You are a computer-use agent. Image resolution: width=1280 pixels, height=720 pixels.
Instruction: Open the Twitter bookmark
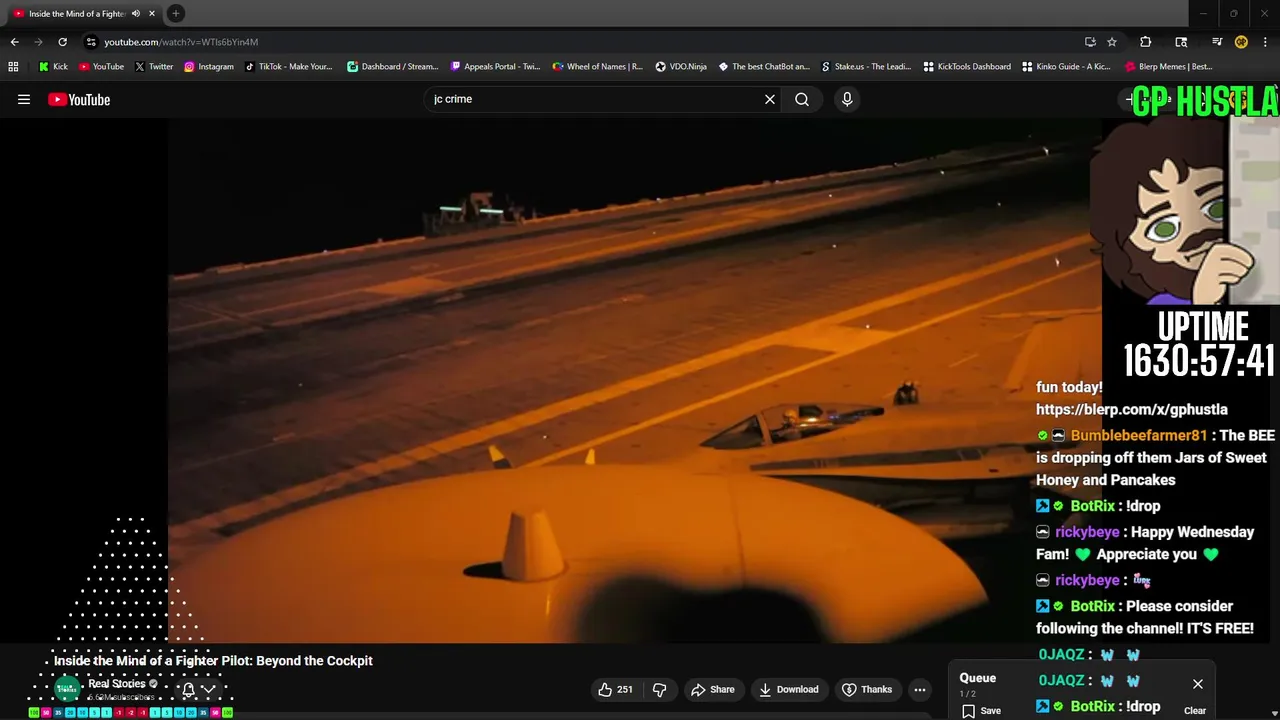coord(154,67)
